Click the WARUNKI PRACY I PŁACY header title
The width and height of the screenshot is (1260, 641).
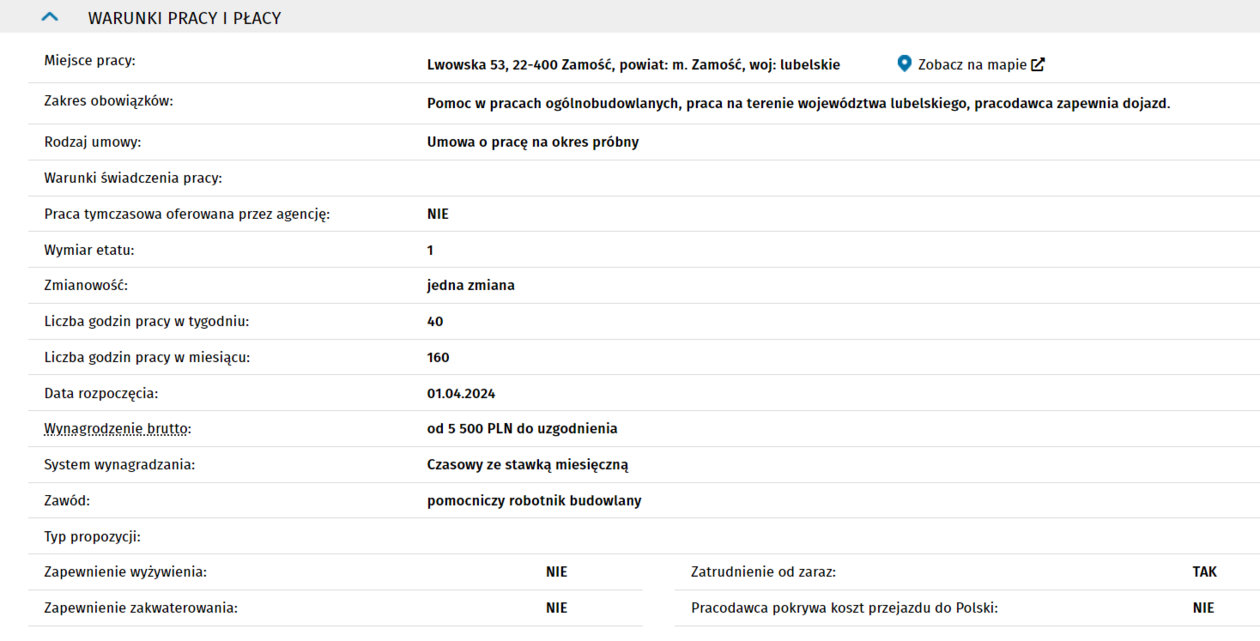click(x=184, y=18)
